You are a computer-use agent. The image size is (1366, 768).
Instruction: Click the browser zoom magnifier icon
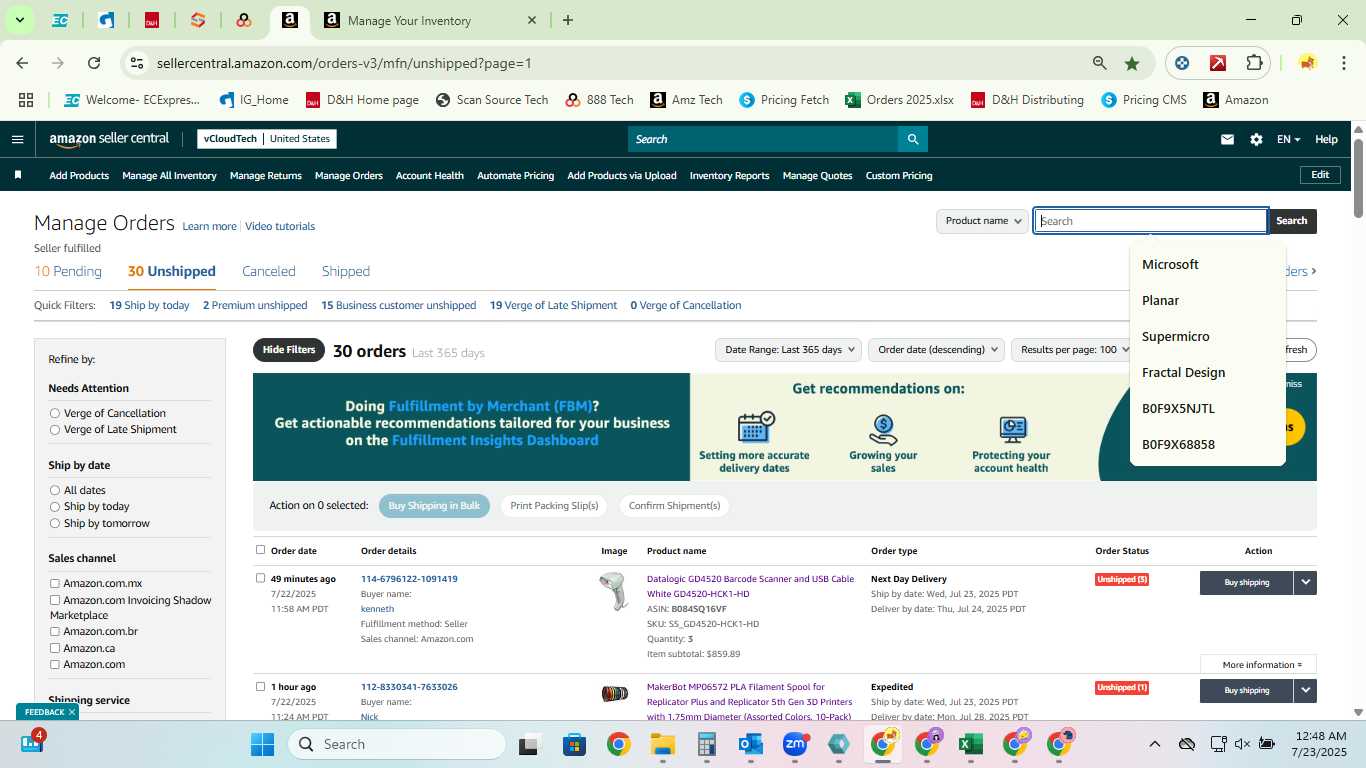tap(1100, 63)
